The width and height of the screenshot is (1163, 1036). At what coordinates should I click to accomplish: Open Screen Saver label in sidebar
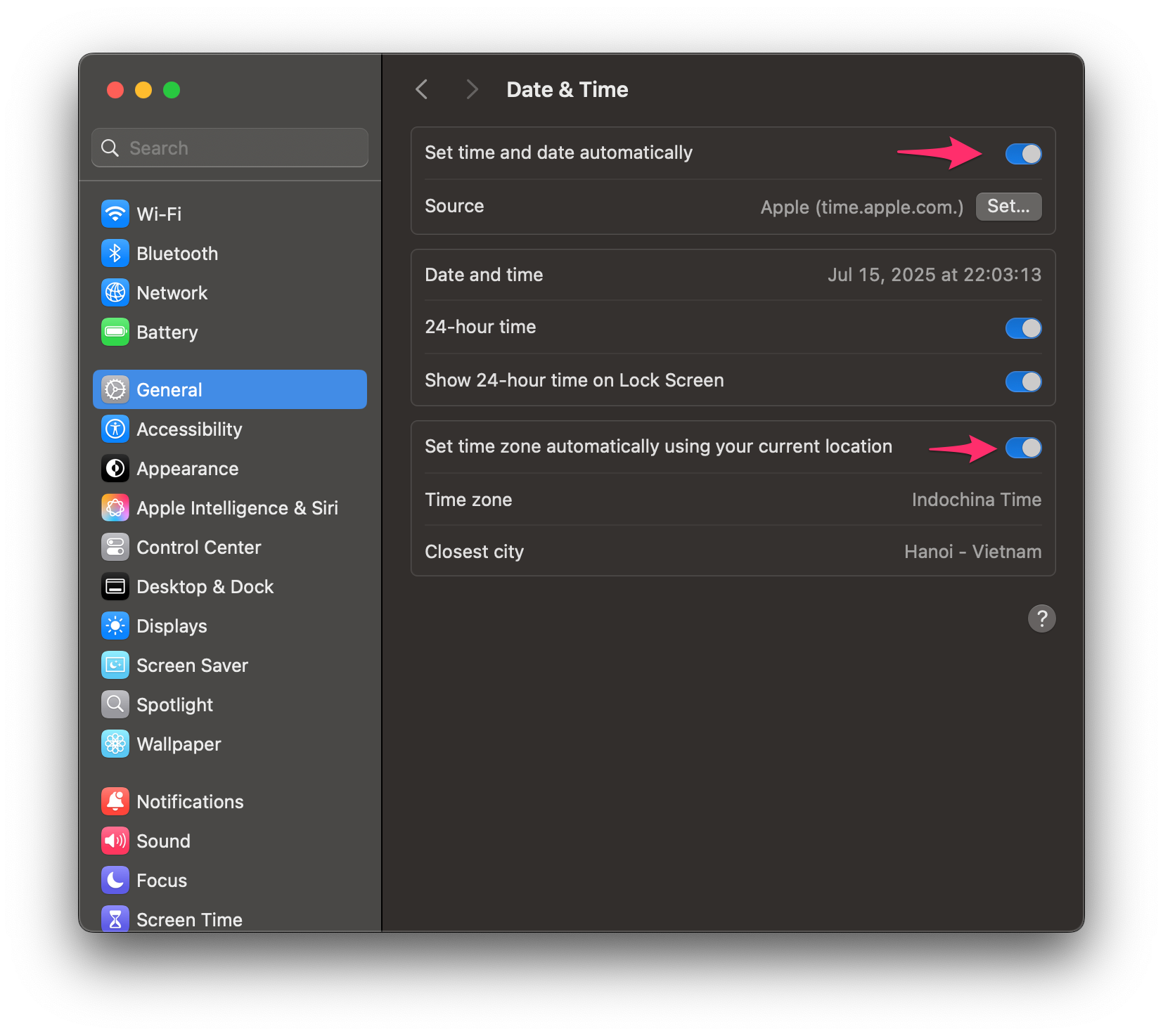coord(192,666)
